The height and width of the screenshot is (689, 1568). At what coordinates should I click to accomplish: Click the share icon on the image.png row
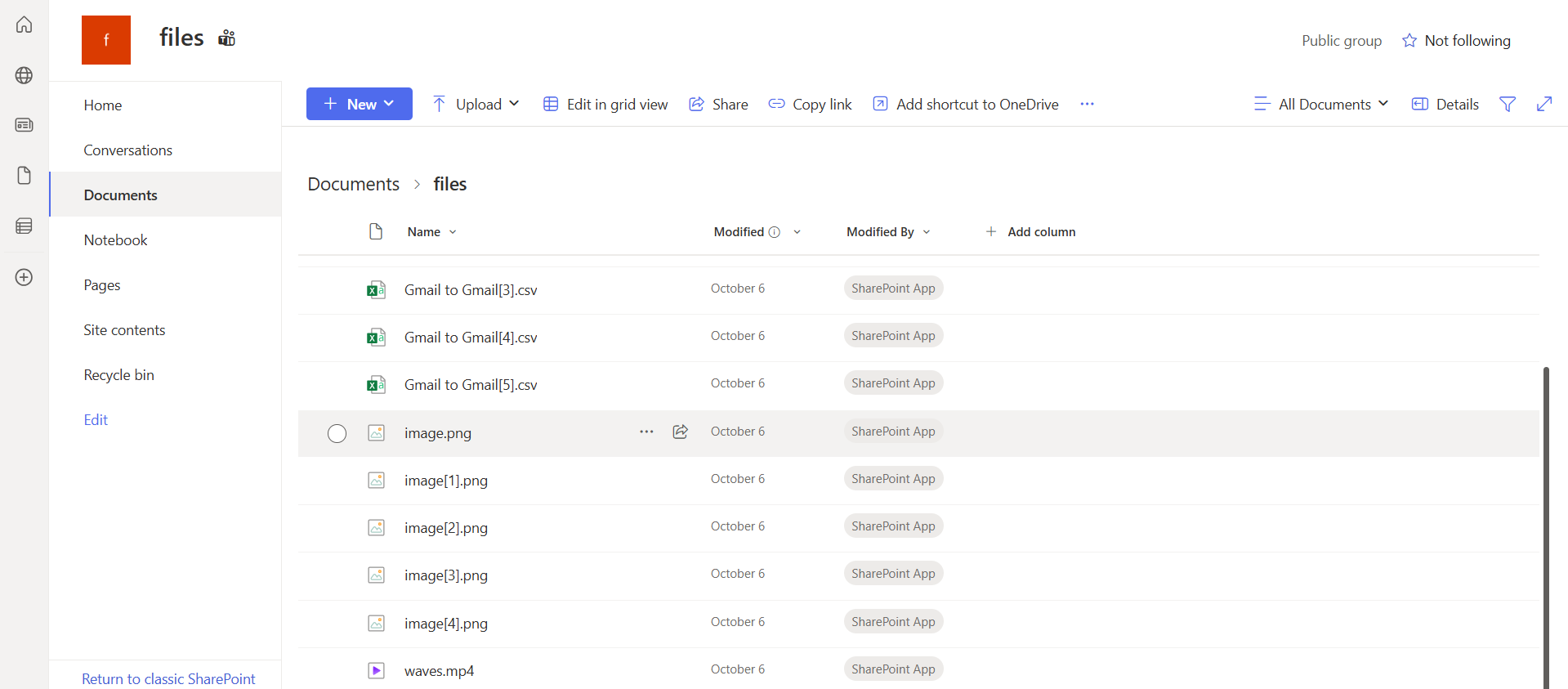pyautogui.click(x=680, y=432)
